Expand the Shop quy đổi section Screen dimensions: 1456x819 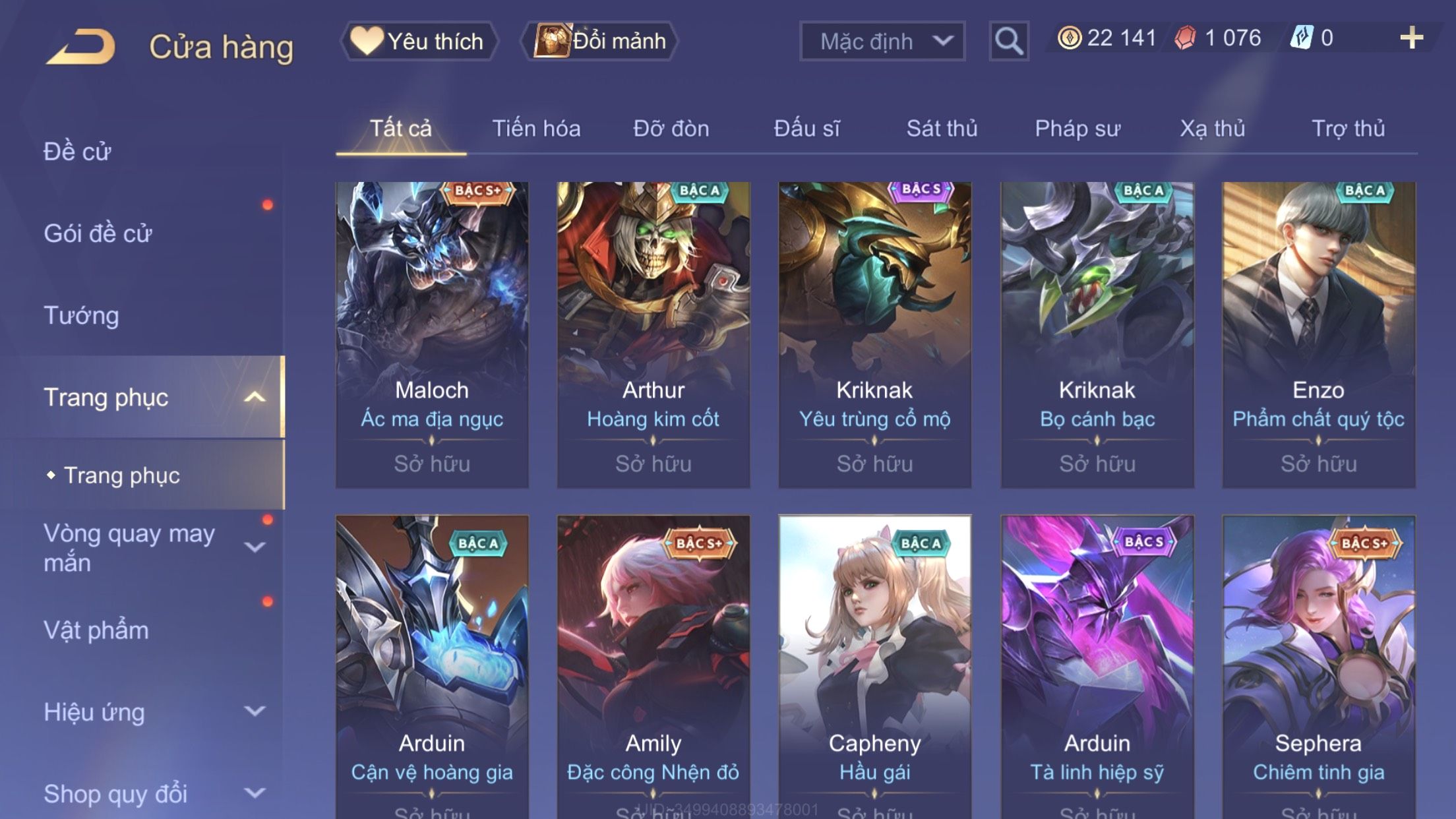255,793
